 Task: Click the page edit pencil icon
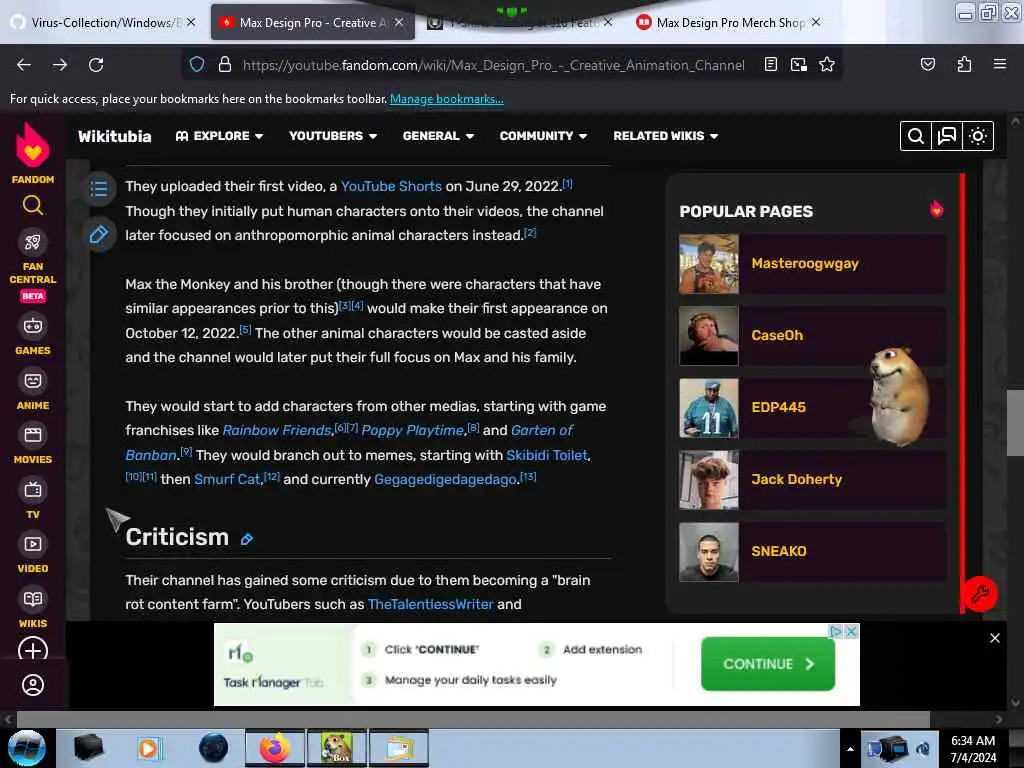[x=99, y=234]
